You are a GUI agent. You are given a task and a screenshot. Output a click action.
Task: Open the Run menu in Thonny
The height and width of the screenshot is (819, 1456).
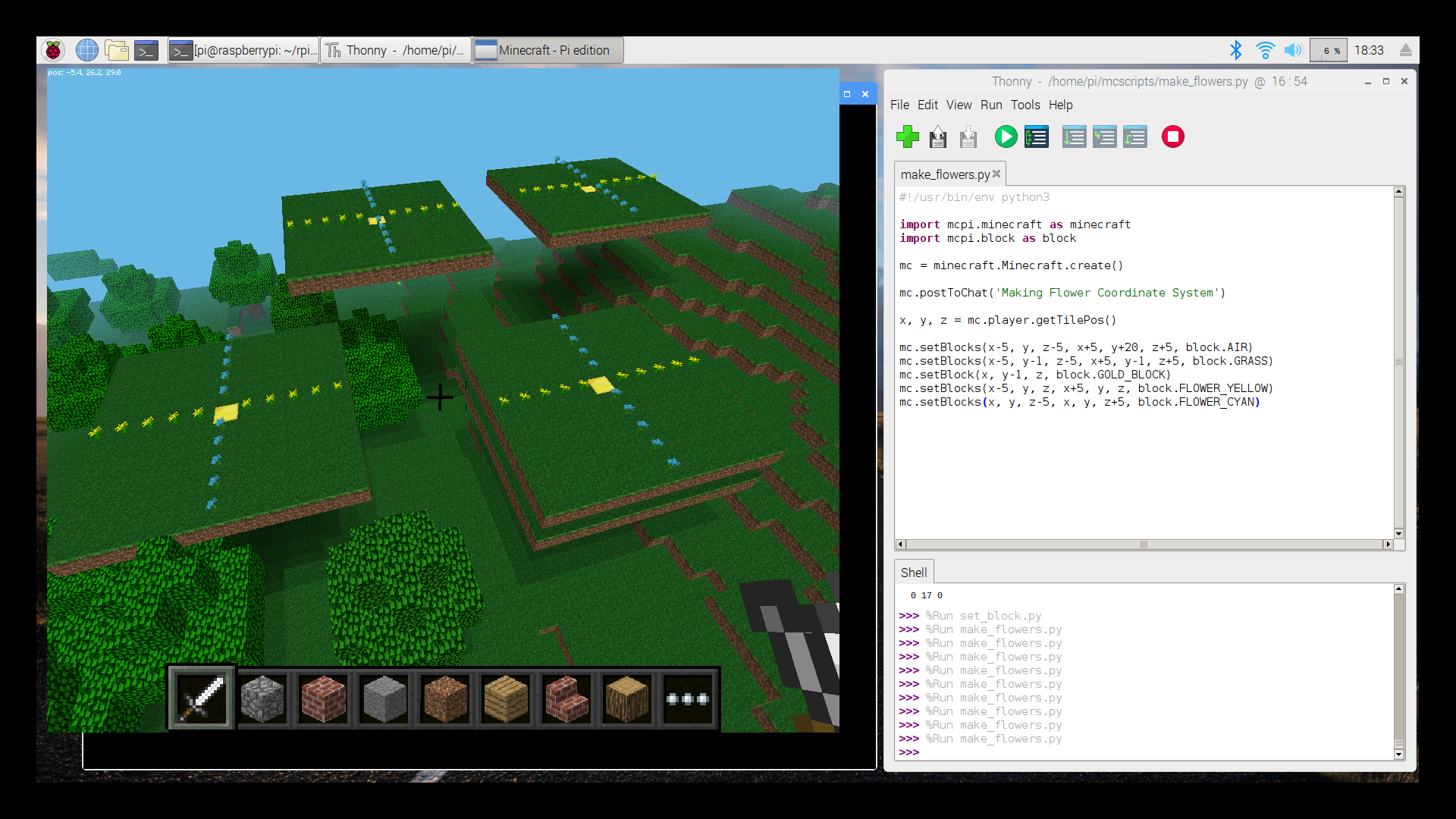(x=990, y=105)
